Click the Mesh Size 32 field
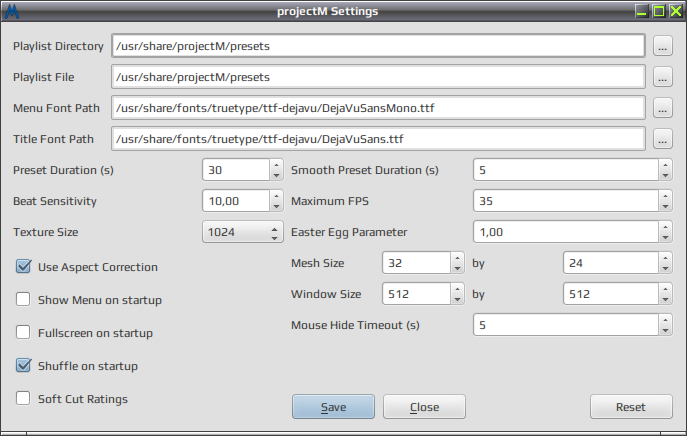The image size is (687, 436). (416, 263)
